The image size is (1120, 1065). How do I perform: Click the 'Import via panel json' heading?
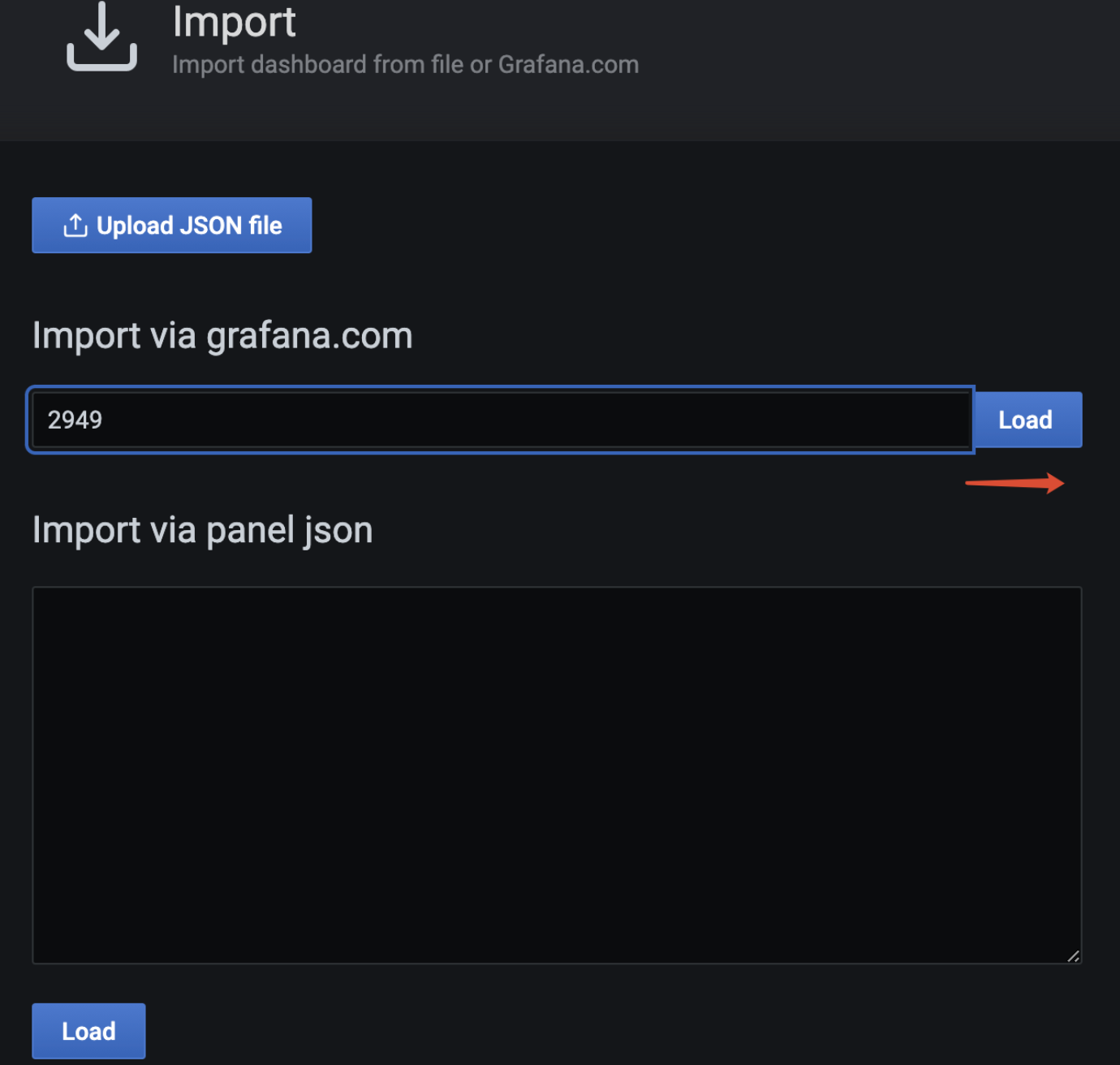click(202, 530)
